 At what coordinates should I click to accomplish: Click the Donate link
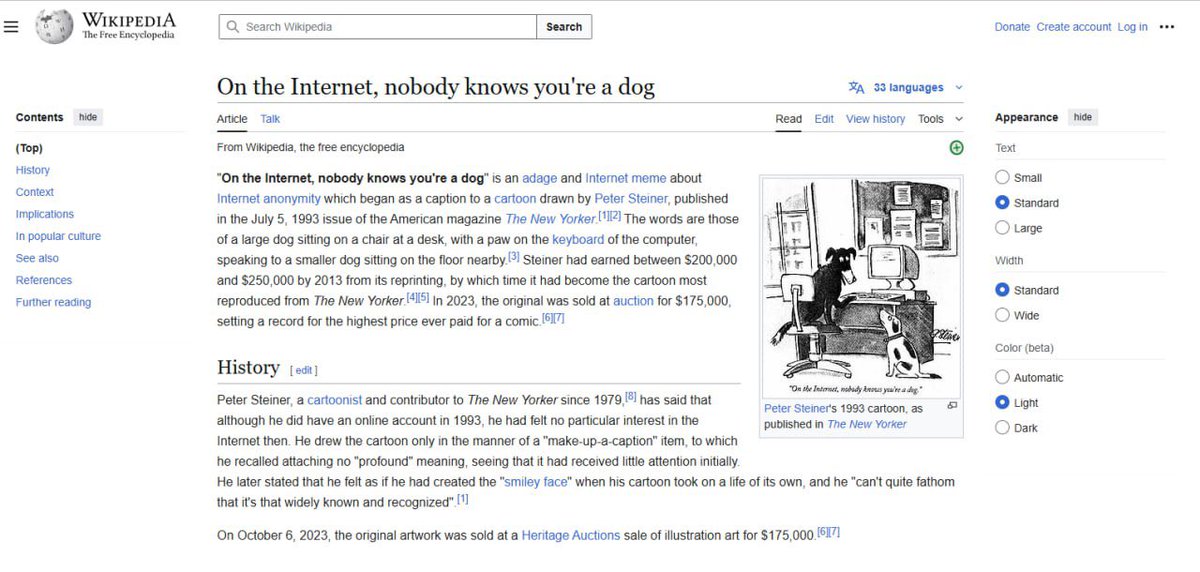coord(1012,27)
